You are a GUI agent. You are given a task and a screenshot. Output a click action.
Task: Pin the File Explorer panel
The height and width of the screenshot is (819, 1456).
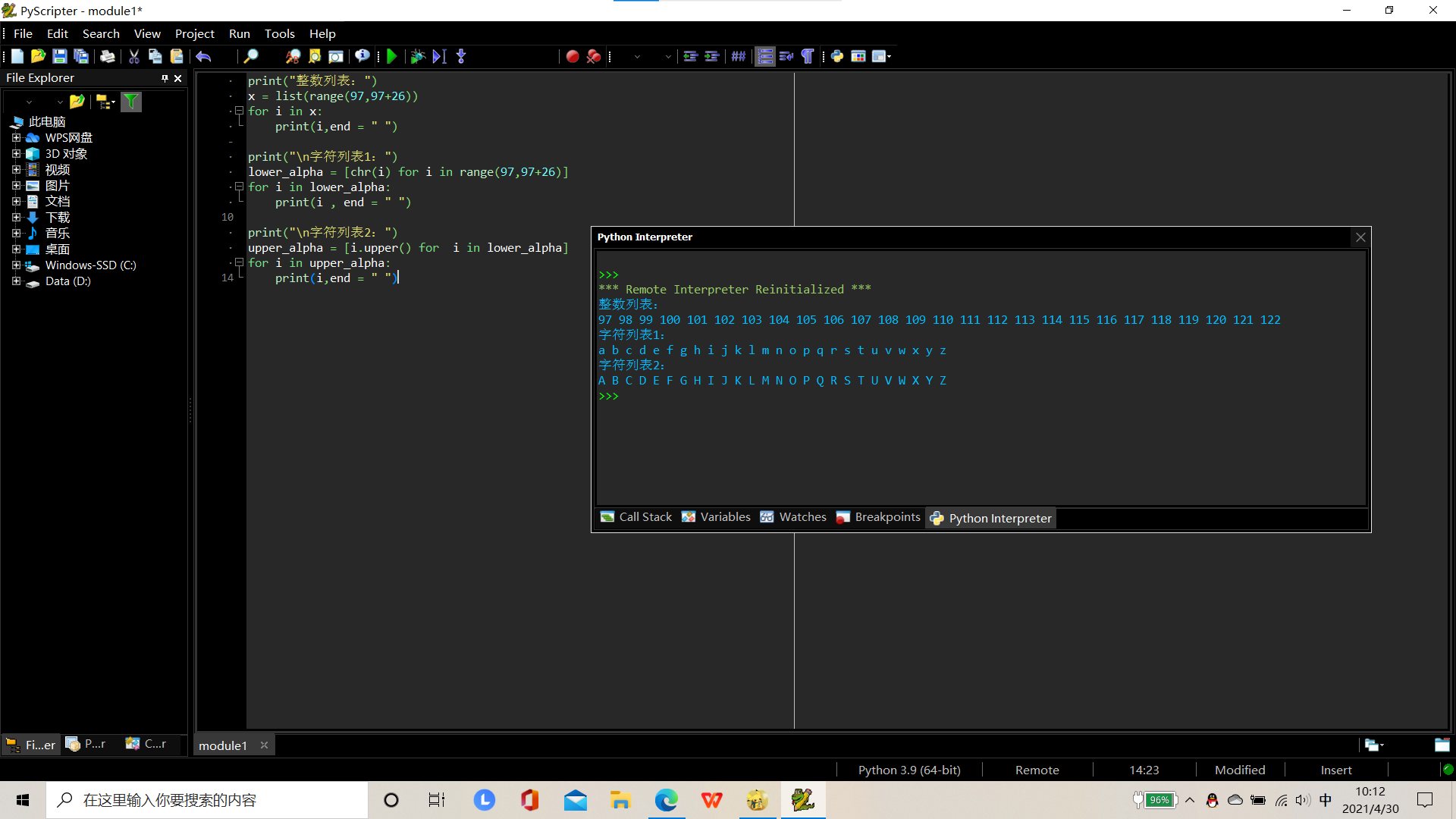(165, 78)
